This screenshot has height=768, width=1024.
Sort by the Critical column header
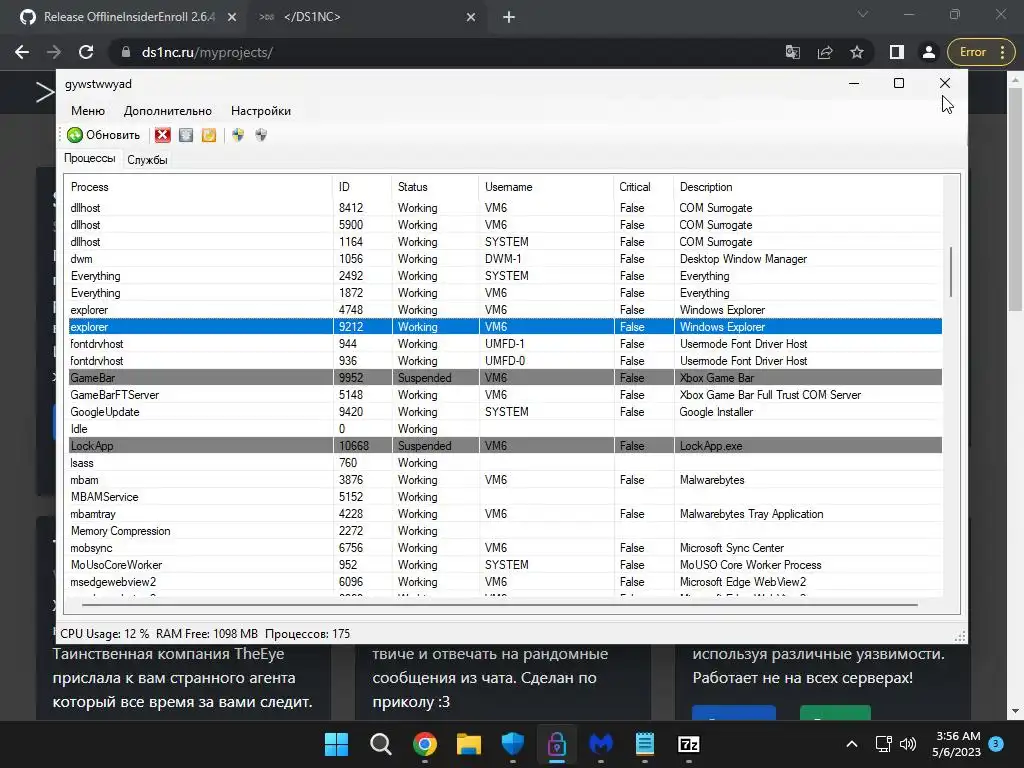[x=643, y=187]
